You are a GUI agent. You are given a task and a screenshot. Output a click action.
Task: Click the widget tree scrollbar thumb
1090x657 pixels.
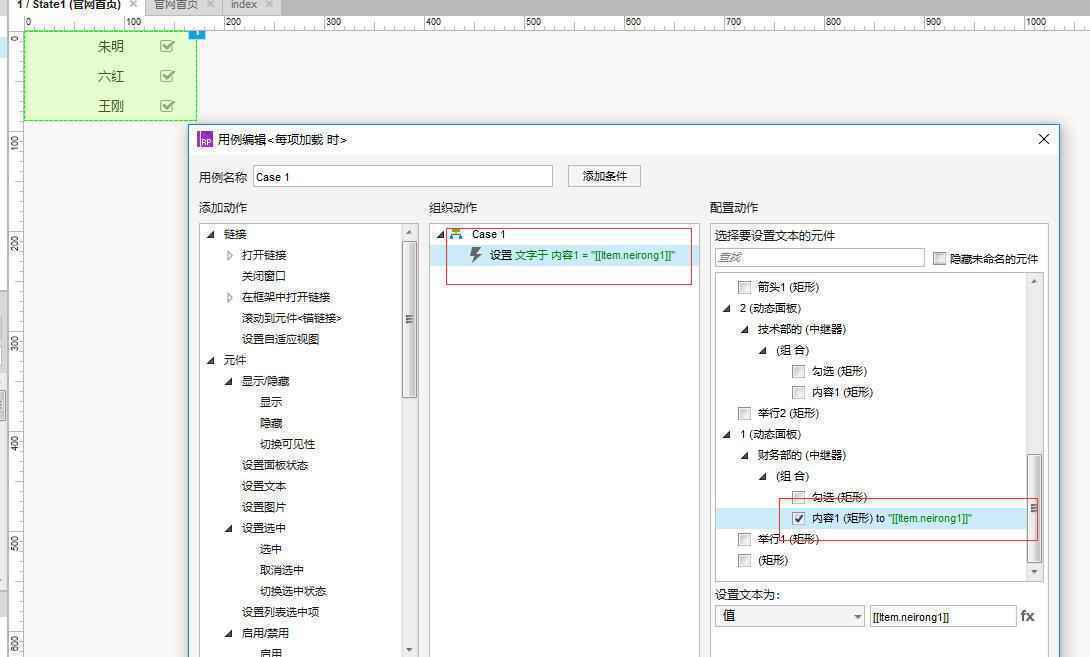tap(1034, 508)
